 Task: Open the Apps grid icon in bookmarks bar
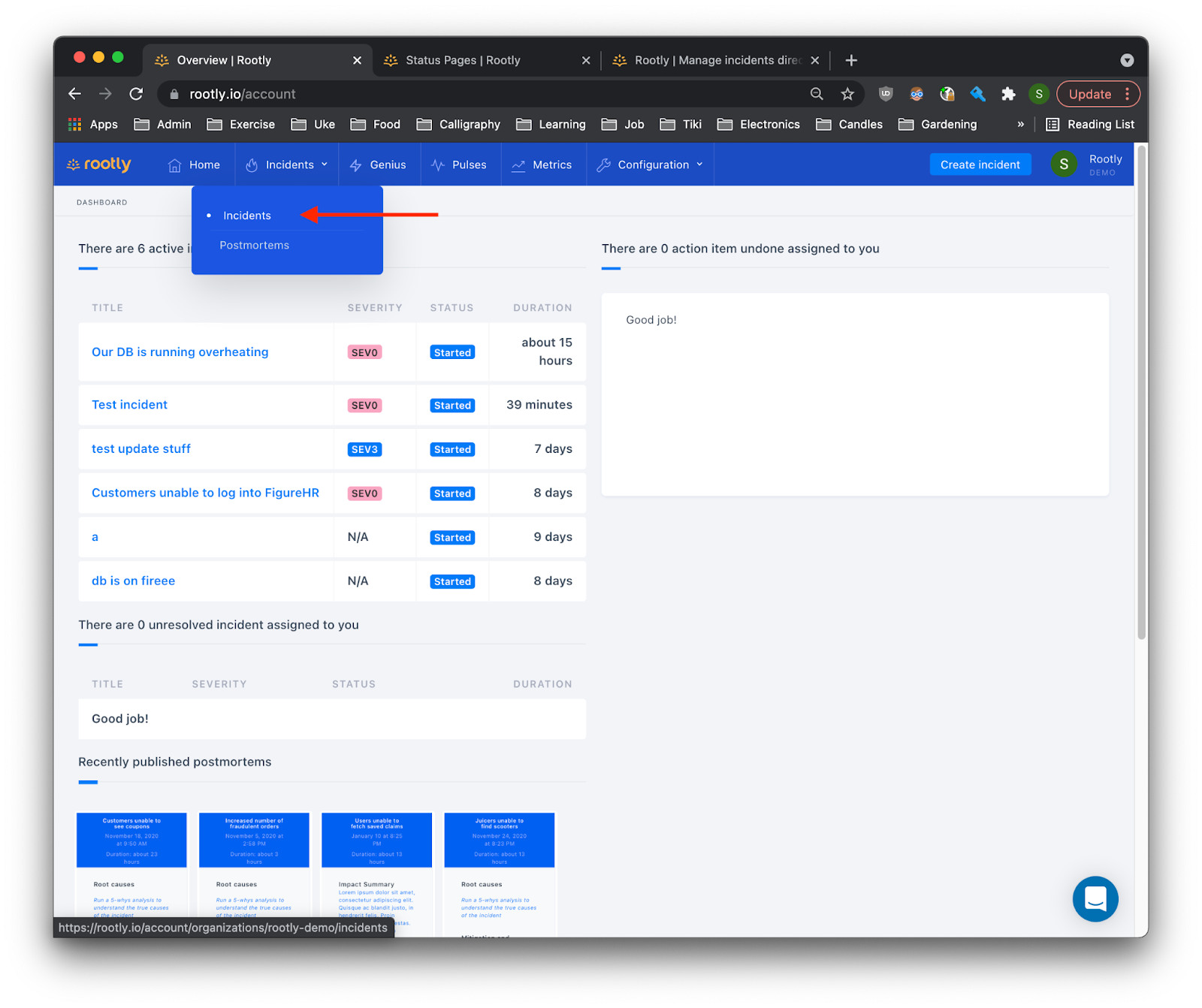click(x=74, y=124)
